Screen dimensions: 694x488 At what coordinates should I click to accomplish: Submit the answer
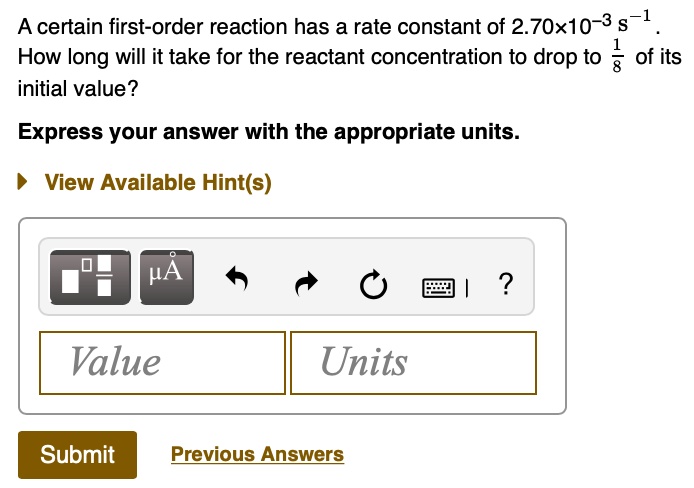point(77,454)
